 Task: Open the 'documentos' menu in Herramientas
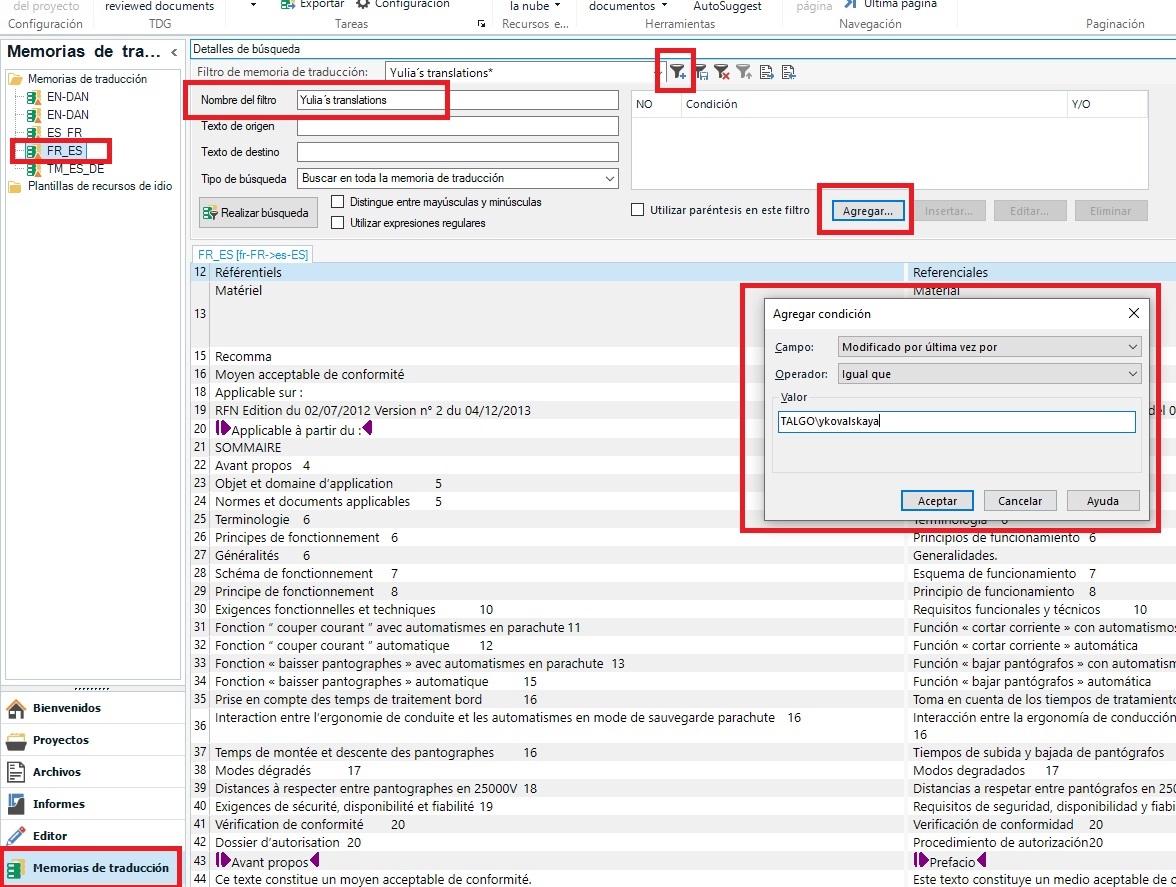(625, 6)
